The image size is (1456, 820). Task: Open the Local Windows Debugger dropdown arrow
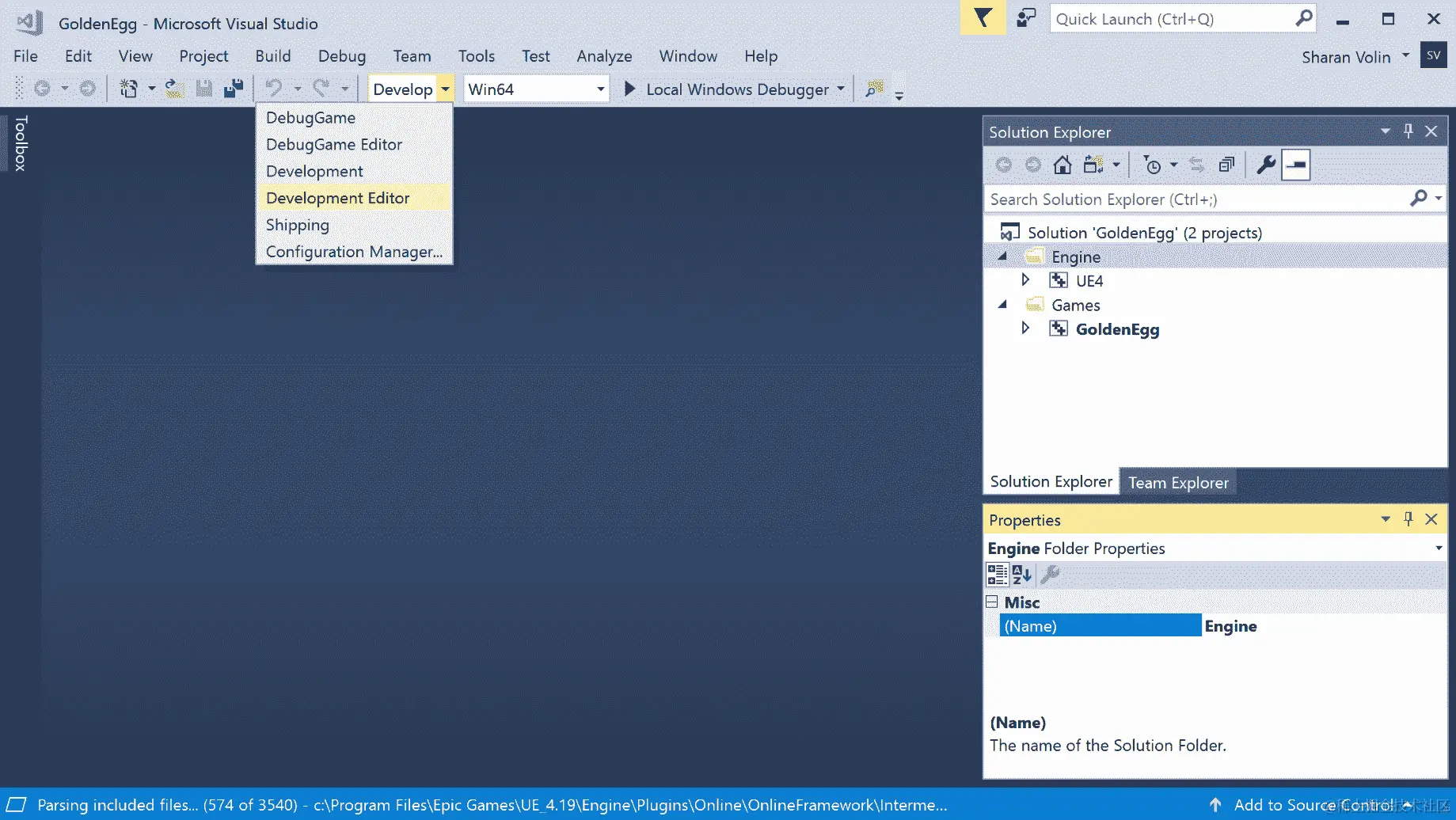click(841, 89)
